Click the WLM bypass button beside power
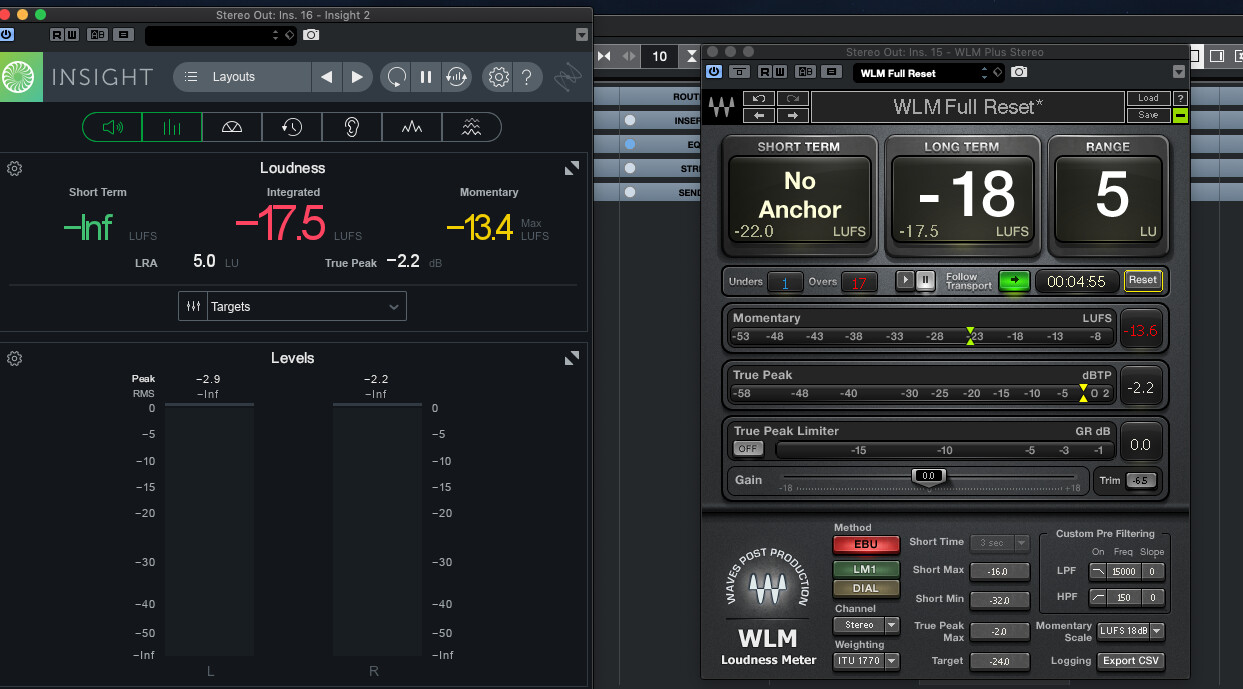 click(x=740, y=72)
